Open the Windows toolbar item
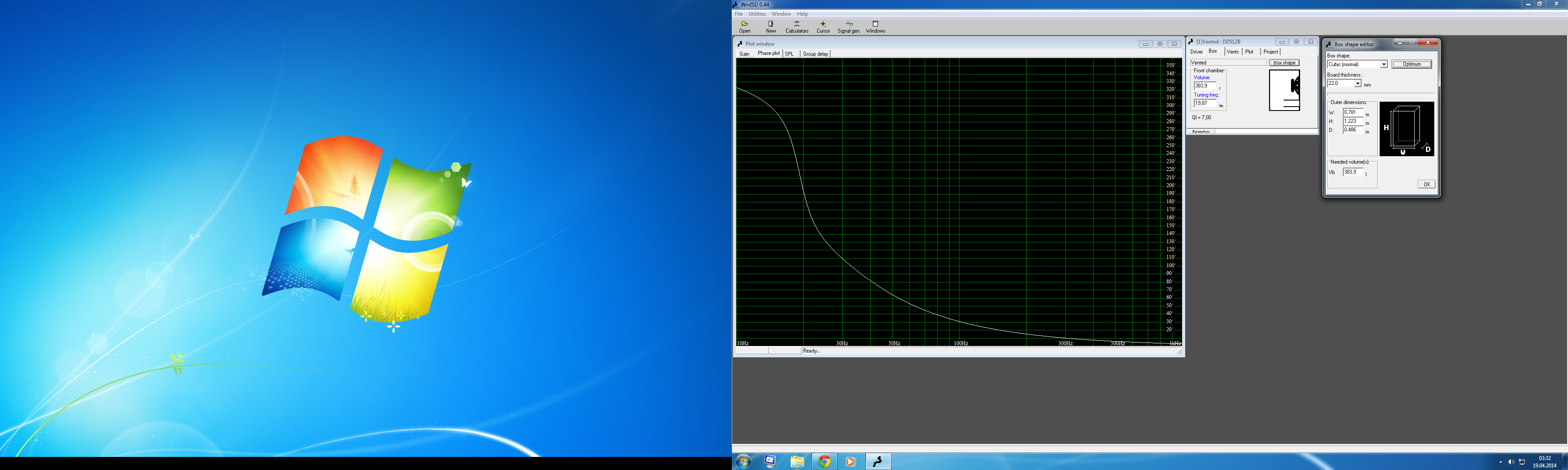This screenshot has width=1568, height=470. pyautogui.click(x=875, y=27)
